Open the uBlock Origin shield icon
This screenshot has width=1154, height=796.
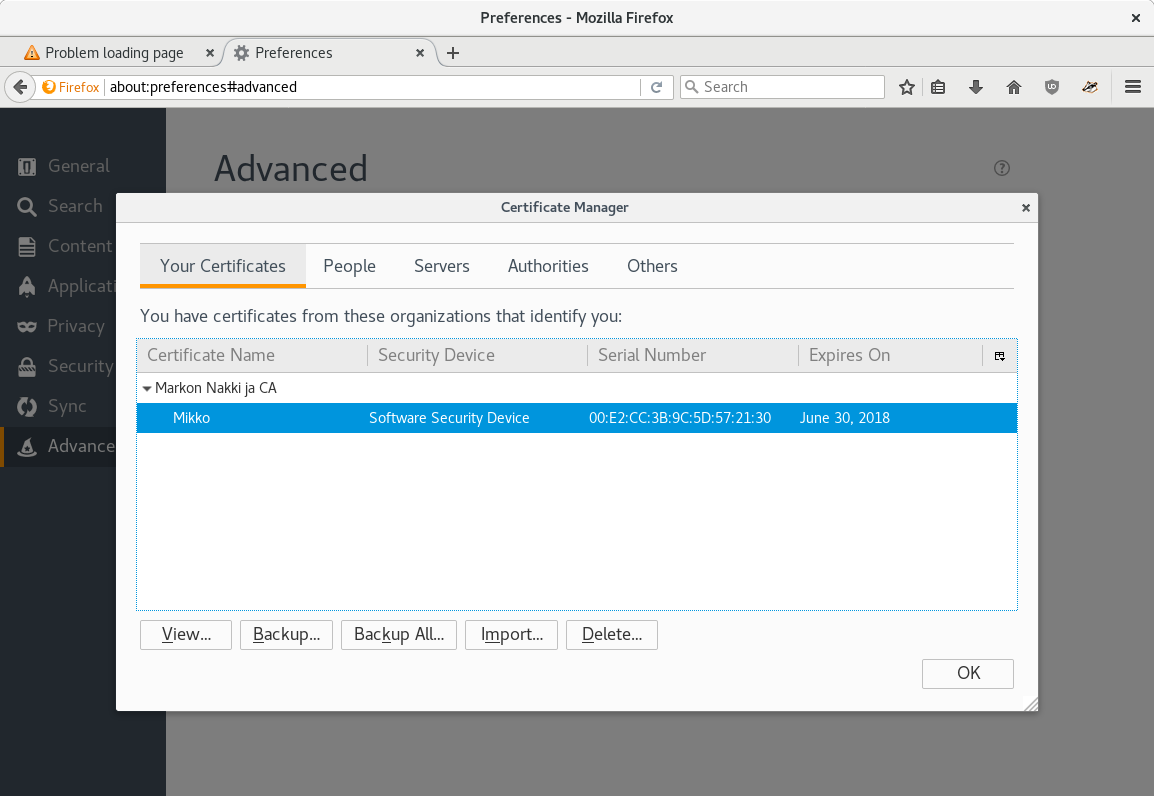[1052, 87]
